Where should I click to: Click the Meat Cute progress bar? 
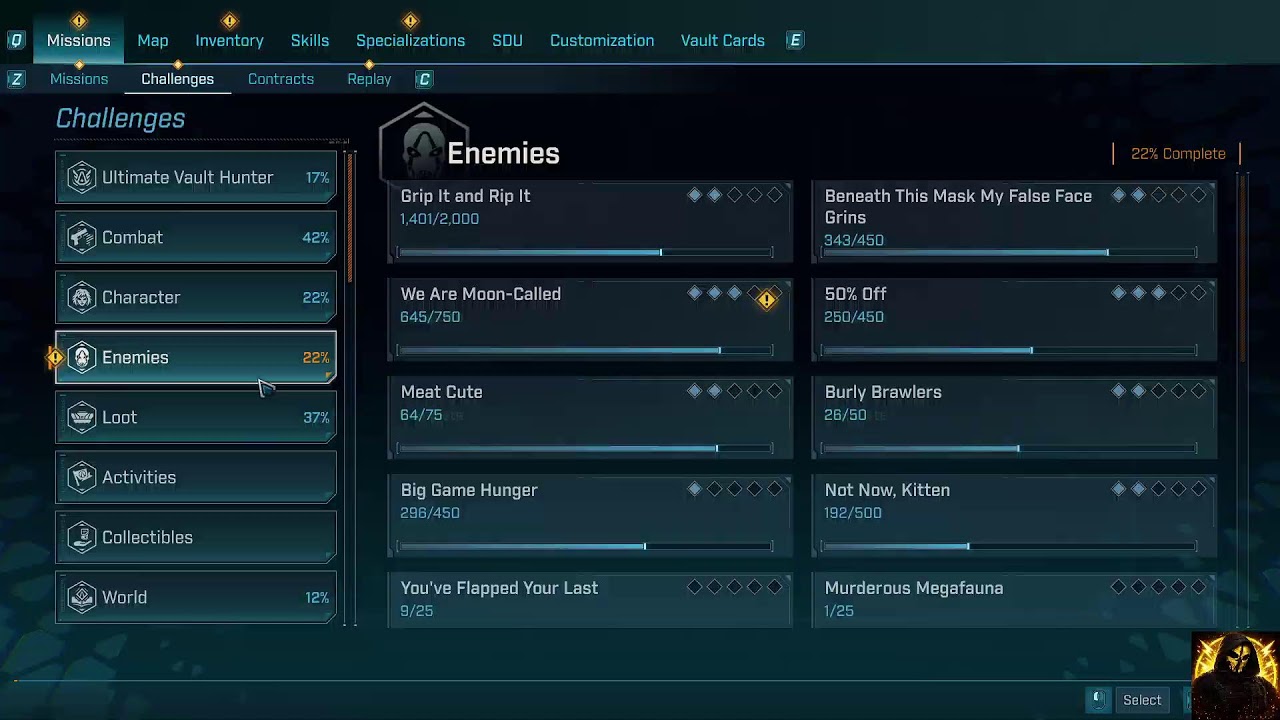tap(585, 448)
